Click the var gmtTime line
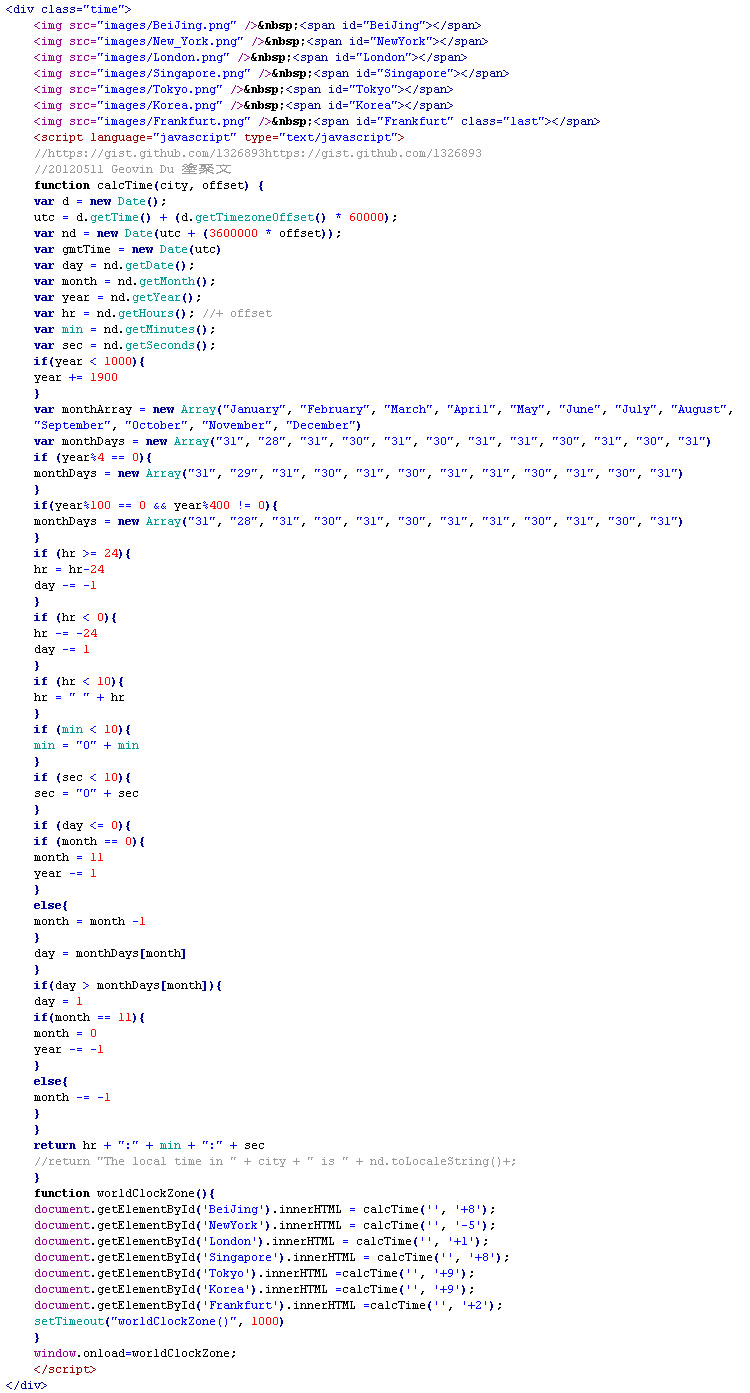Image resolution: width=750 pixels, height=1393 pixels. point(128,249)
